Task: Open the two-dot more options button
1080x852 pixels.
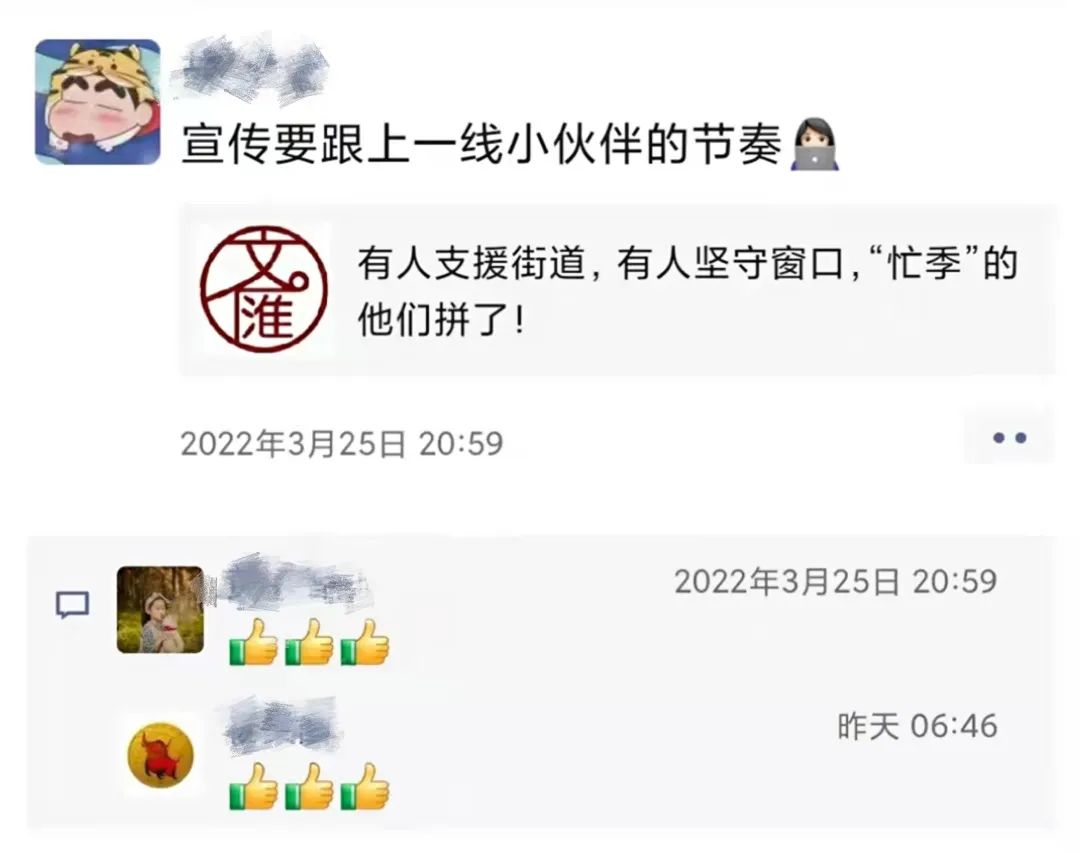Action: [1009, 437]
